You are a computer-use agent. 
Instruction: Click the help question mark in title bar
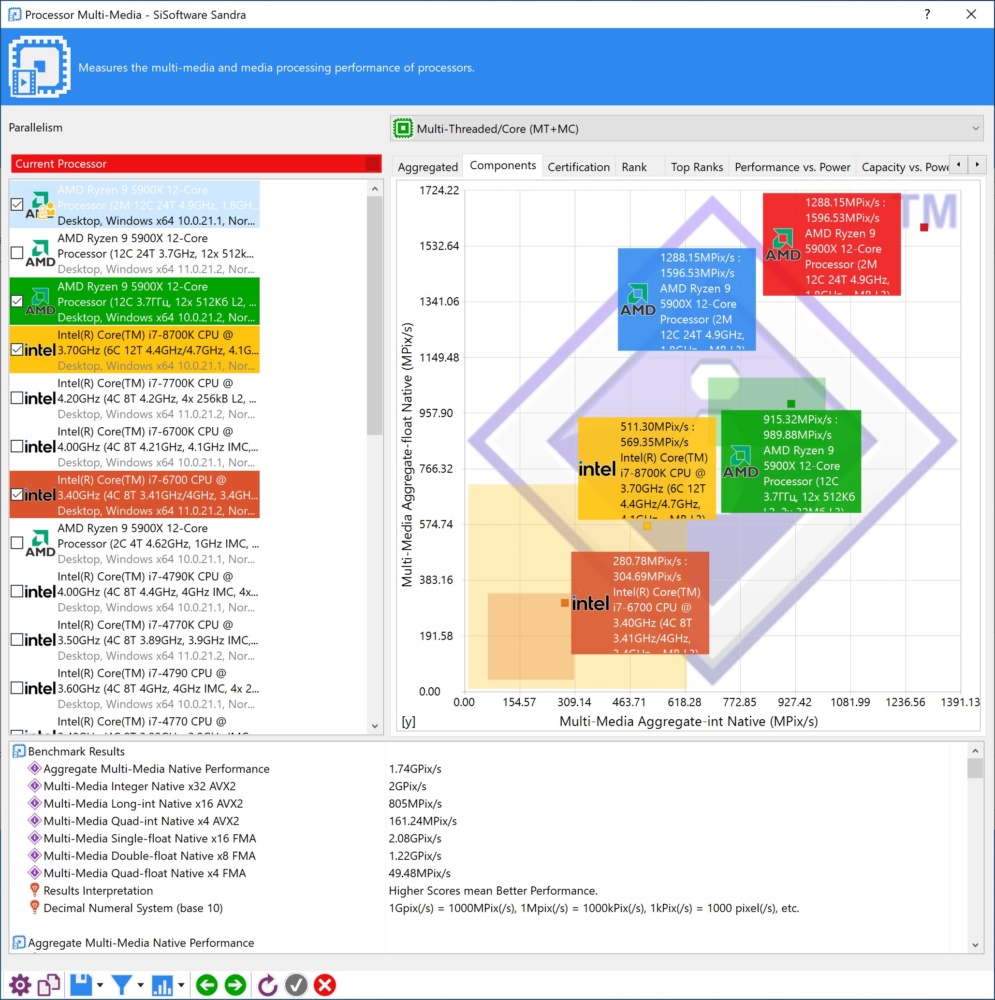pos(927,14)
